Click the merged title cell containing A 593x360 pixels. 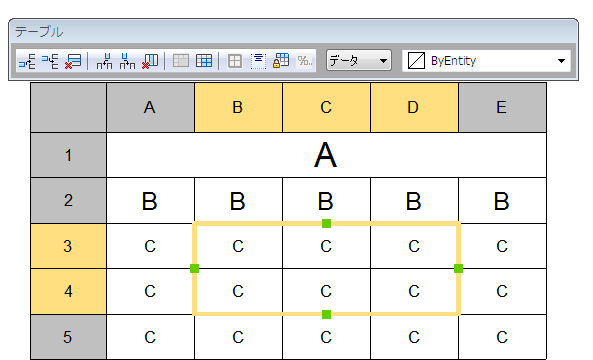tap(326, 155)
